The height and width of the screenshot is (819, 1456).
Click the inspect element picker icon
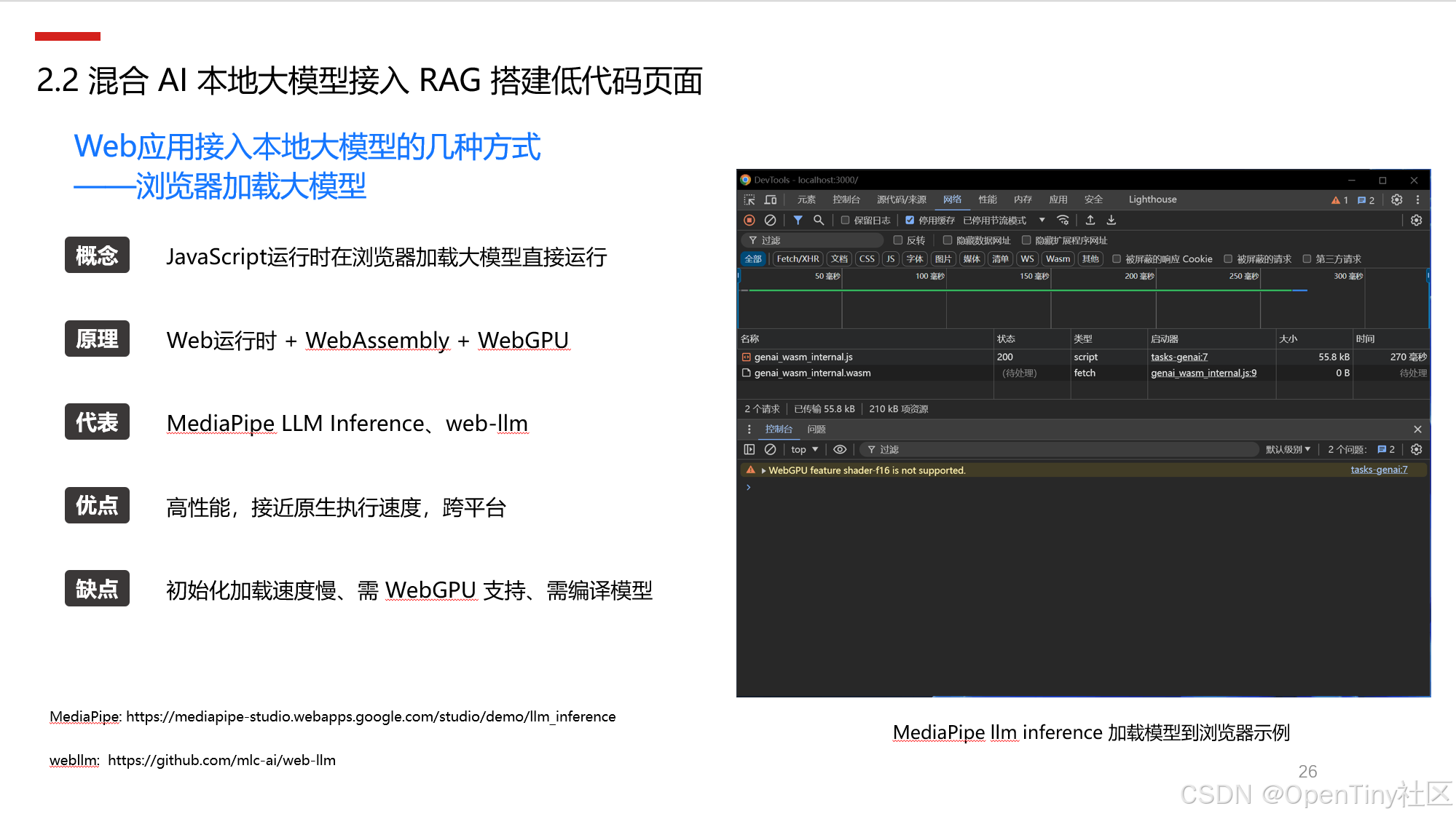point(749,199)
